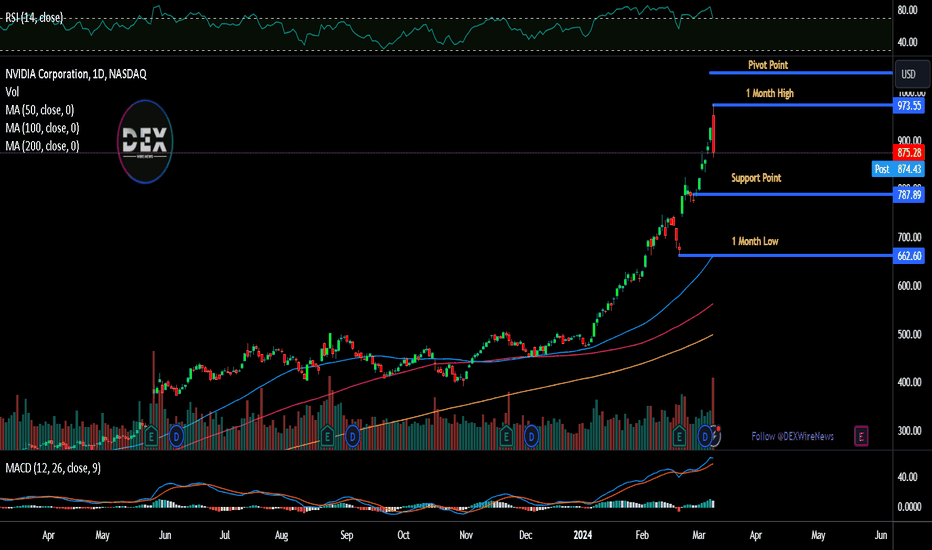Click the dividend D marker near March

pos(705,437)
